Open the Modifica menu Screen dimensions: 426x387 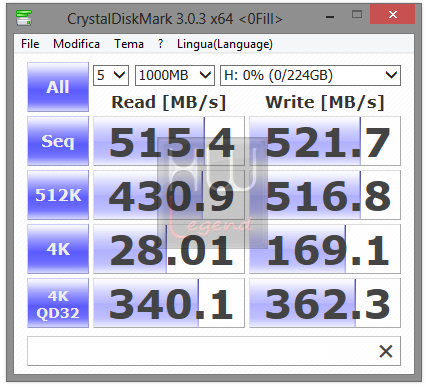(76, 44)
